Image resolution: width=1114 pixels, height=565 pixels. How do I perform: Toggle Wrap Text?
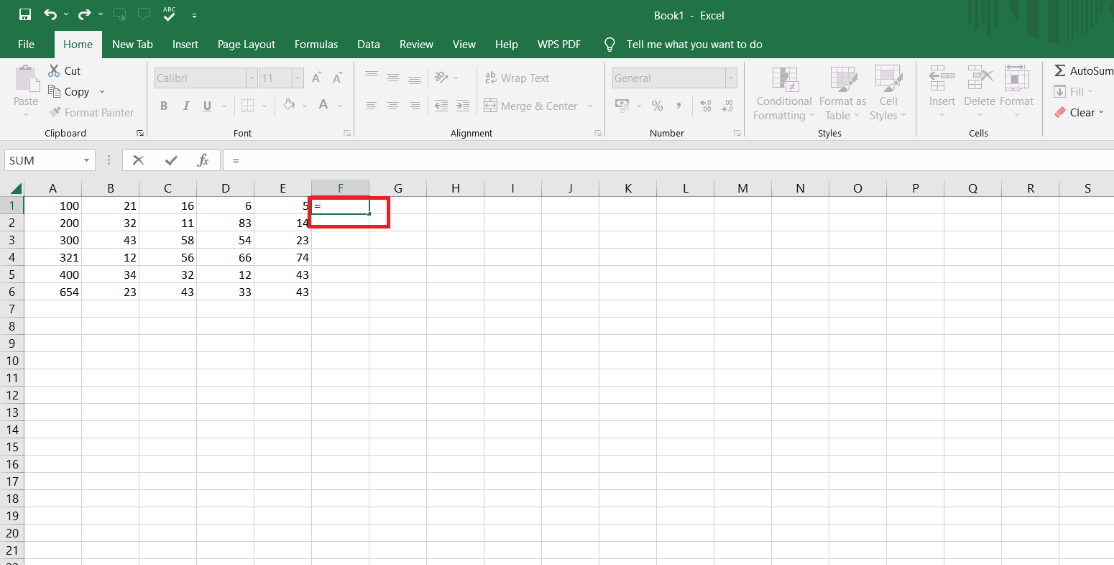tap(517, 78)
